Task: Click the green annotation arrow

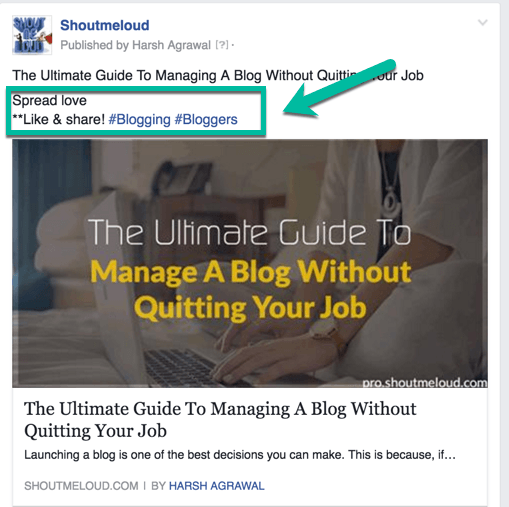Action: (339, 89)
